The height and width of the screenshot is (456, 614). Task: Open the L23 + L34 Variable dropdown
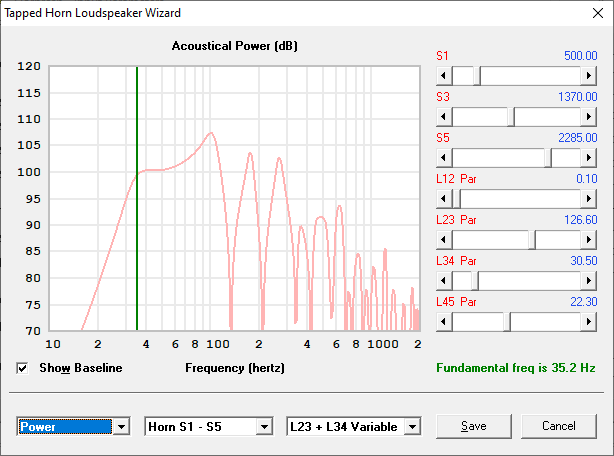coord(412,427)
